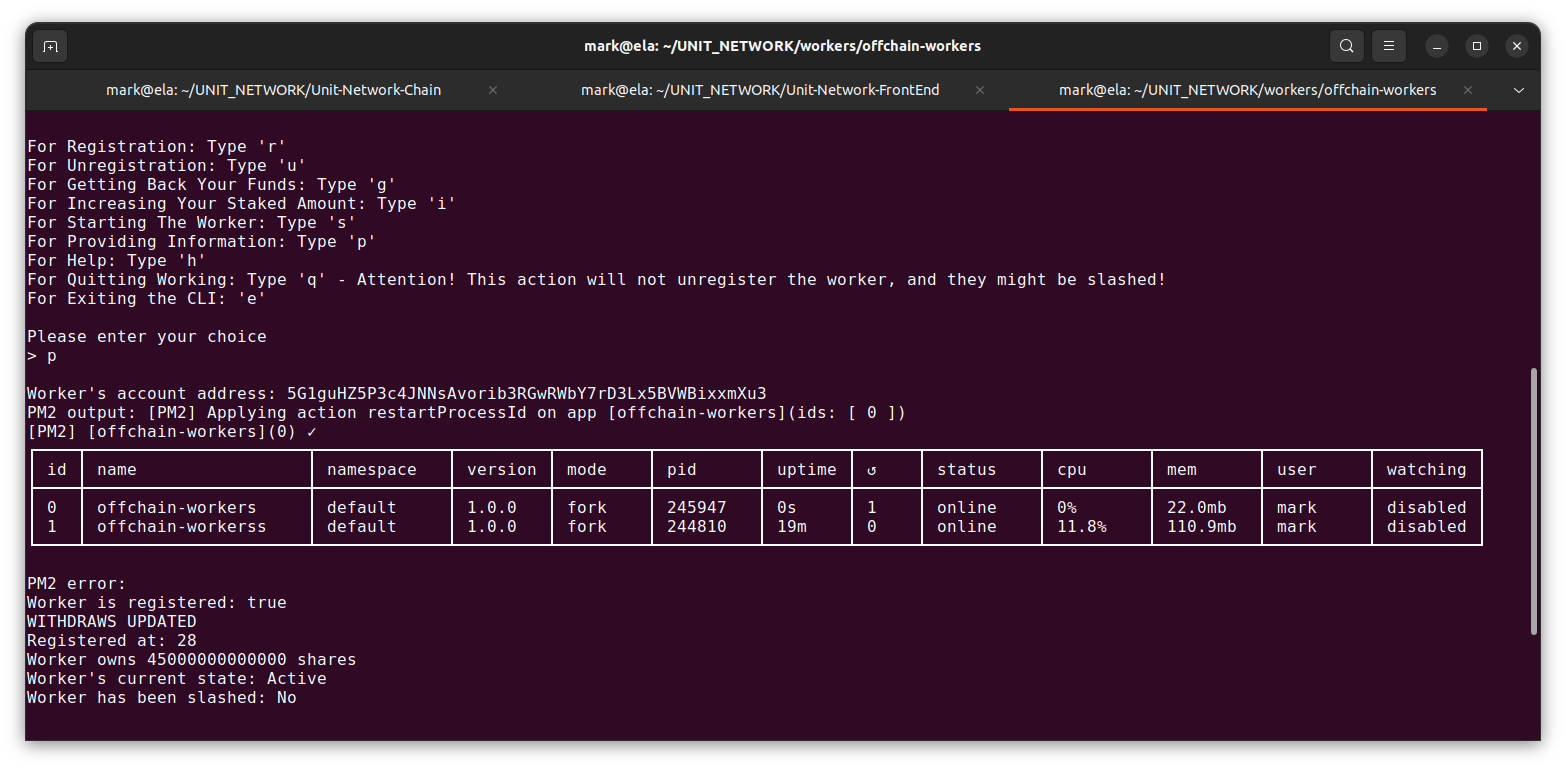Click the pid 245947 table cell
Screen dimensions: 1566x769
click(x=696, y=507)
